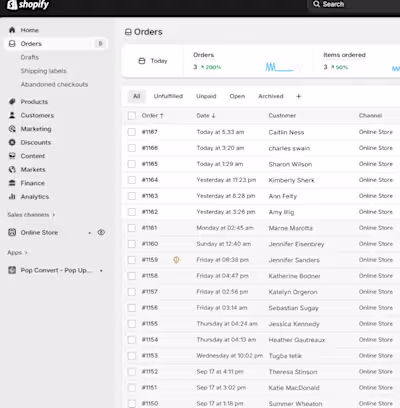View online store via eye icon
Viewport: 400px width, 408px height.
pos(101,232)
